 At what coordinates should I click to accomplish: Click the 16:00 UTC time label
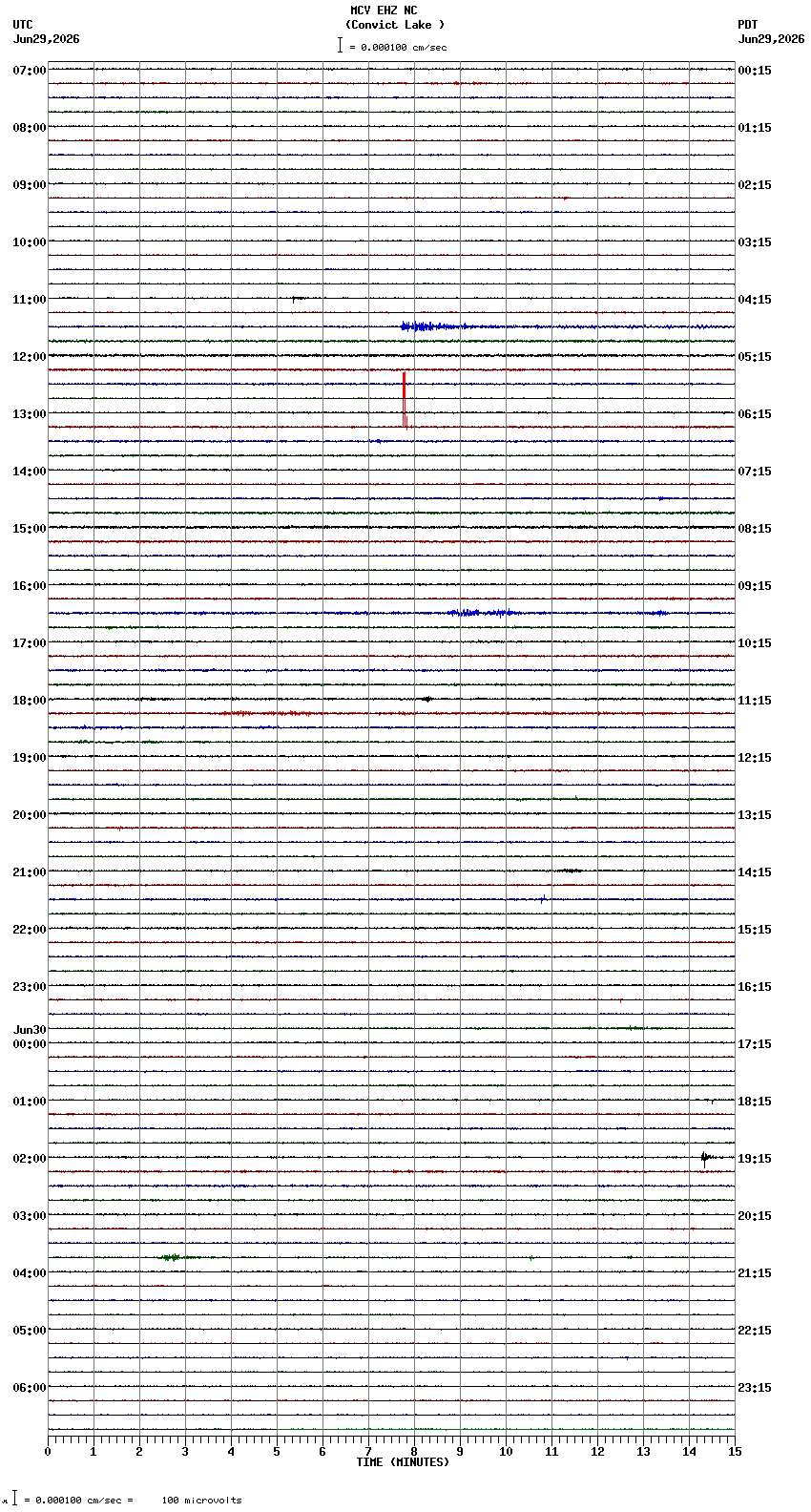pos(30,586)
